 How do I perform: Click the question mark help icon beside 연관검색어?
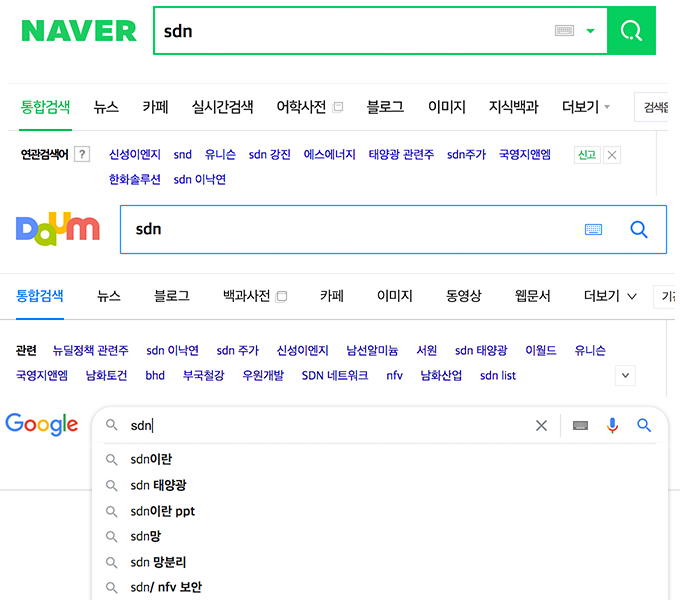pos(82,154)
